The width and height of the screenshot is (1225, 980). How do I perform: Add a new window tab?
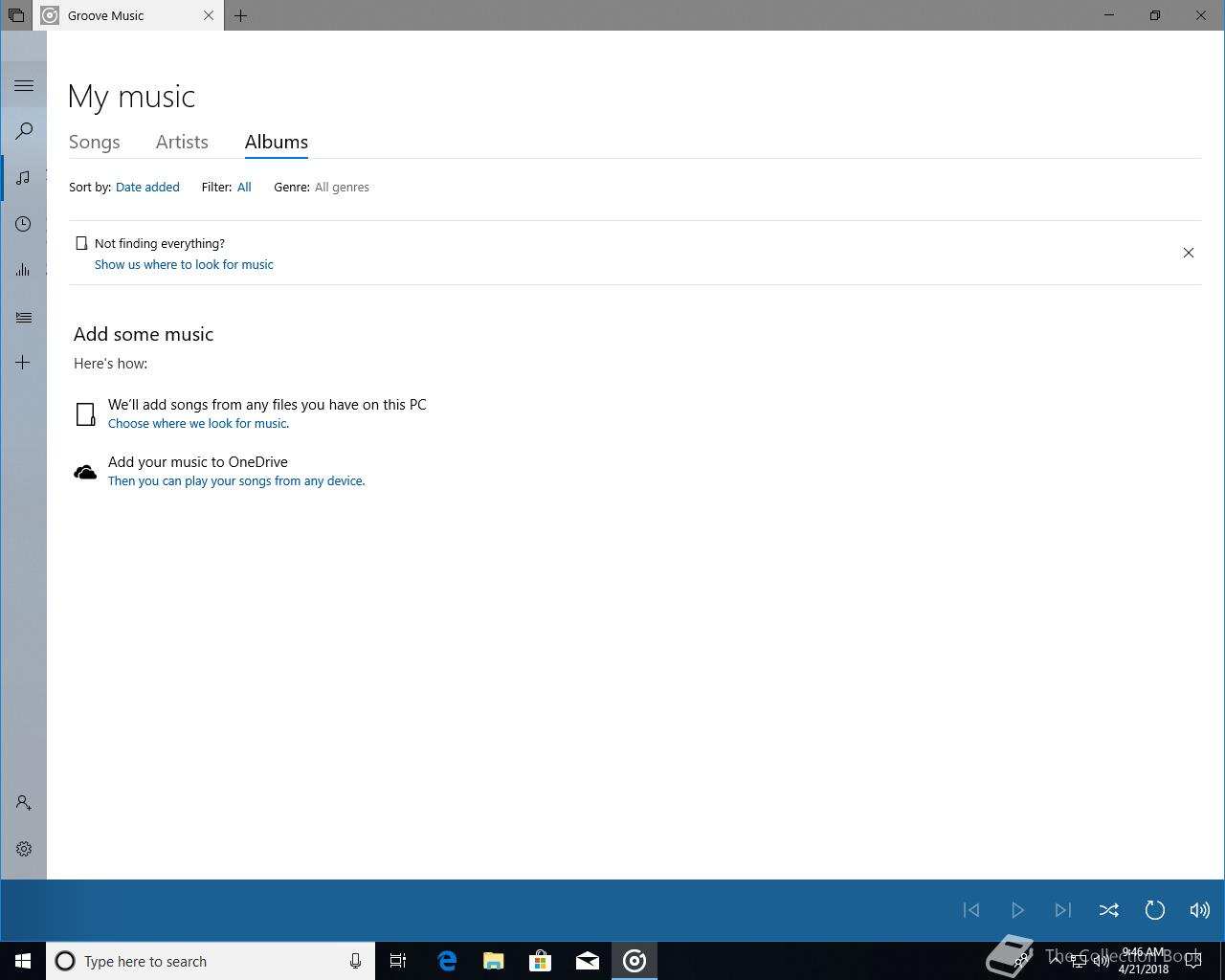pos(240,15)
